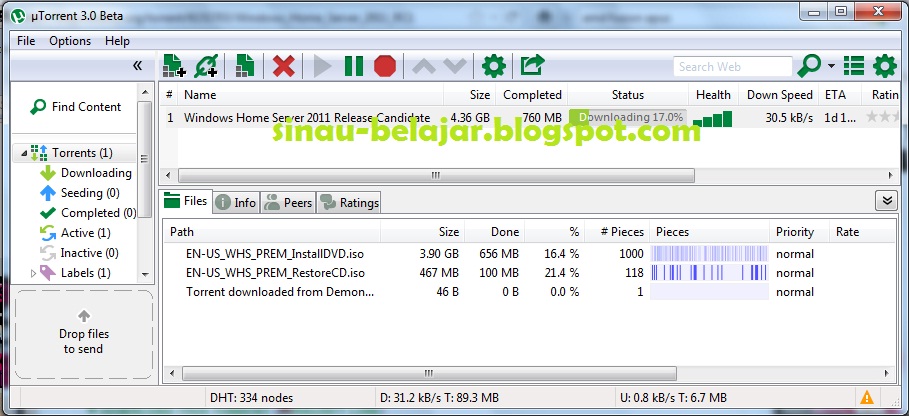Toggle the list view icon
The width and height of the screenshot is (909, 416).
854,66
